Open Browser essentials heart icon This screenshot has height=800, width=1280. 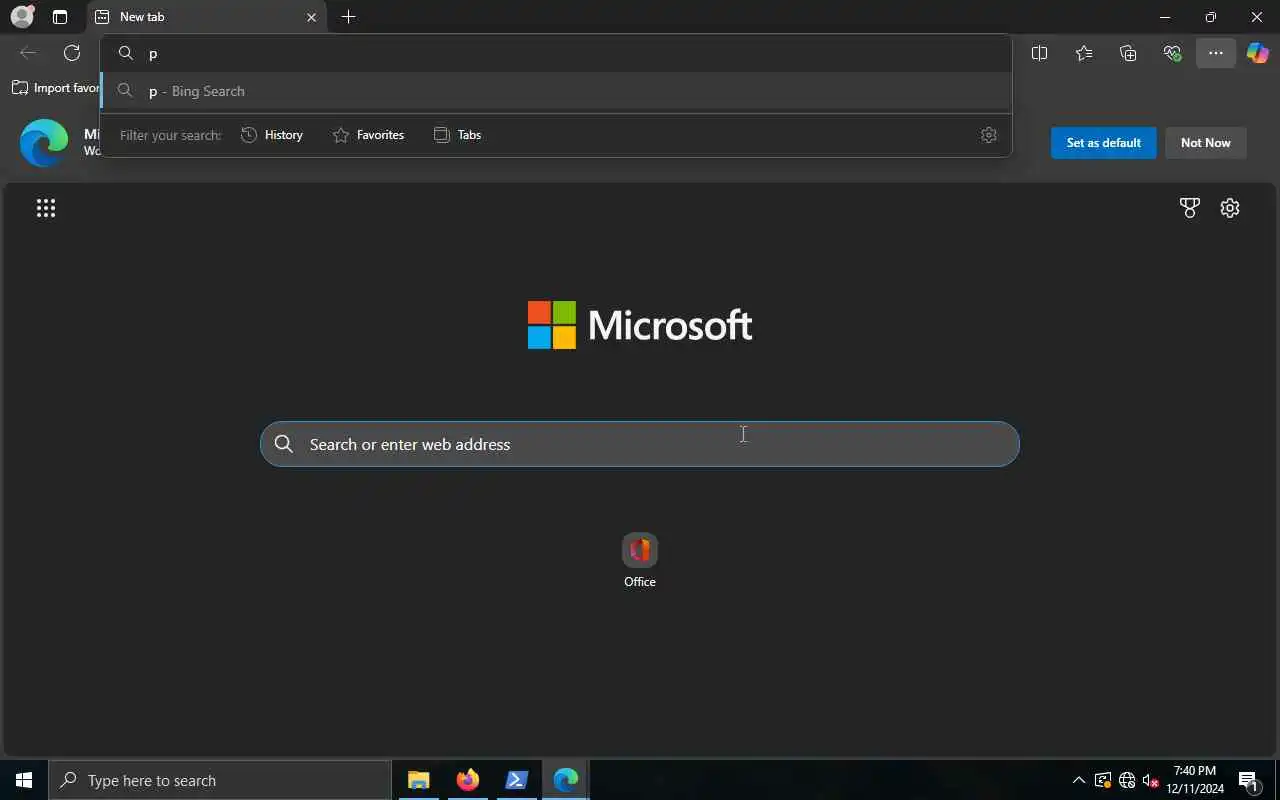point(1172,53)
